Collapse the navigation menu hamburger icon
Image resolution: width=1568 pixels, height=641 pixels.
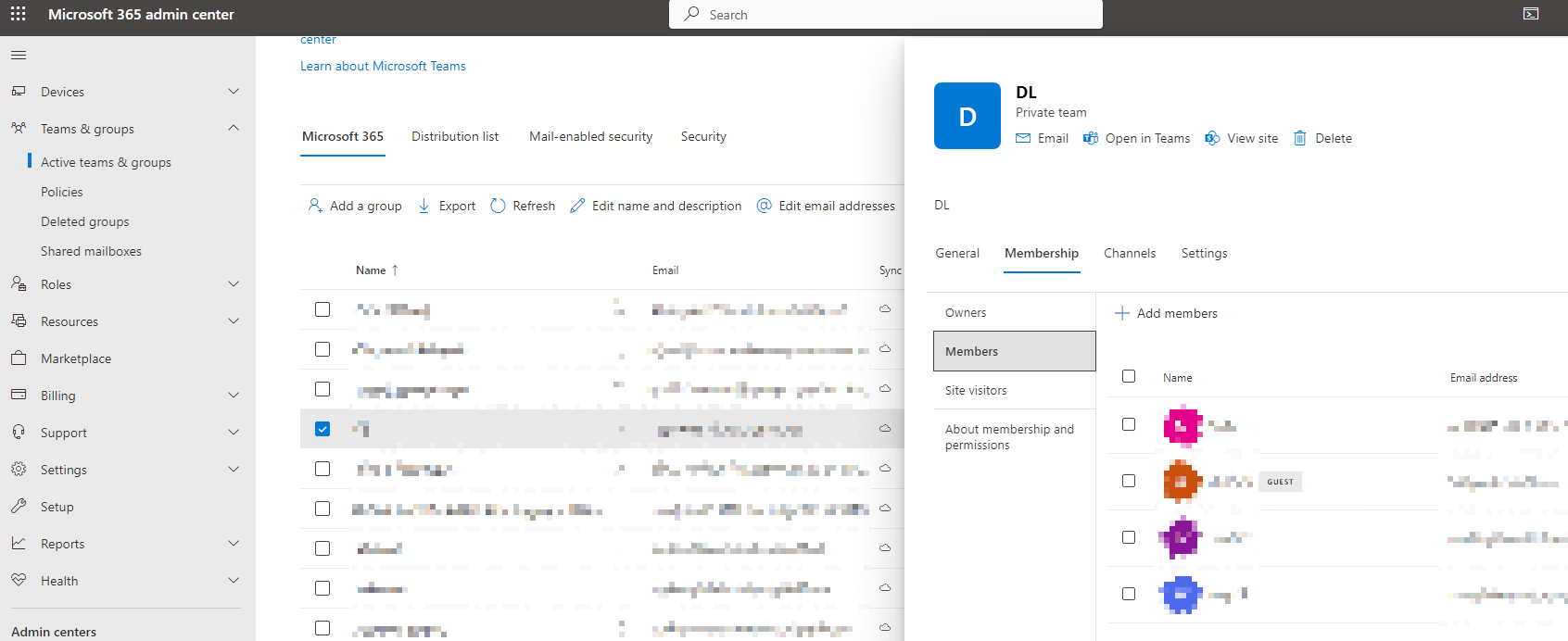pos(19,56)
